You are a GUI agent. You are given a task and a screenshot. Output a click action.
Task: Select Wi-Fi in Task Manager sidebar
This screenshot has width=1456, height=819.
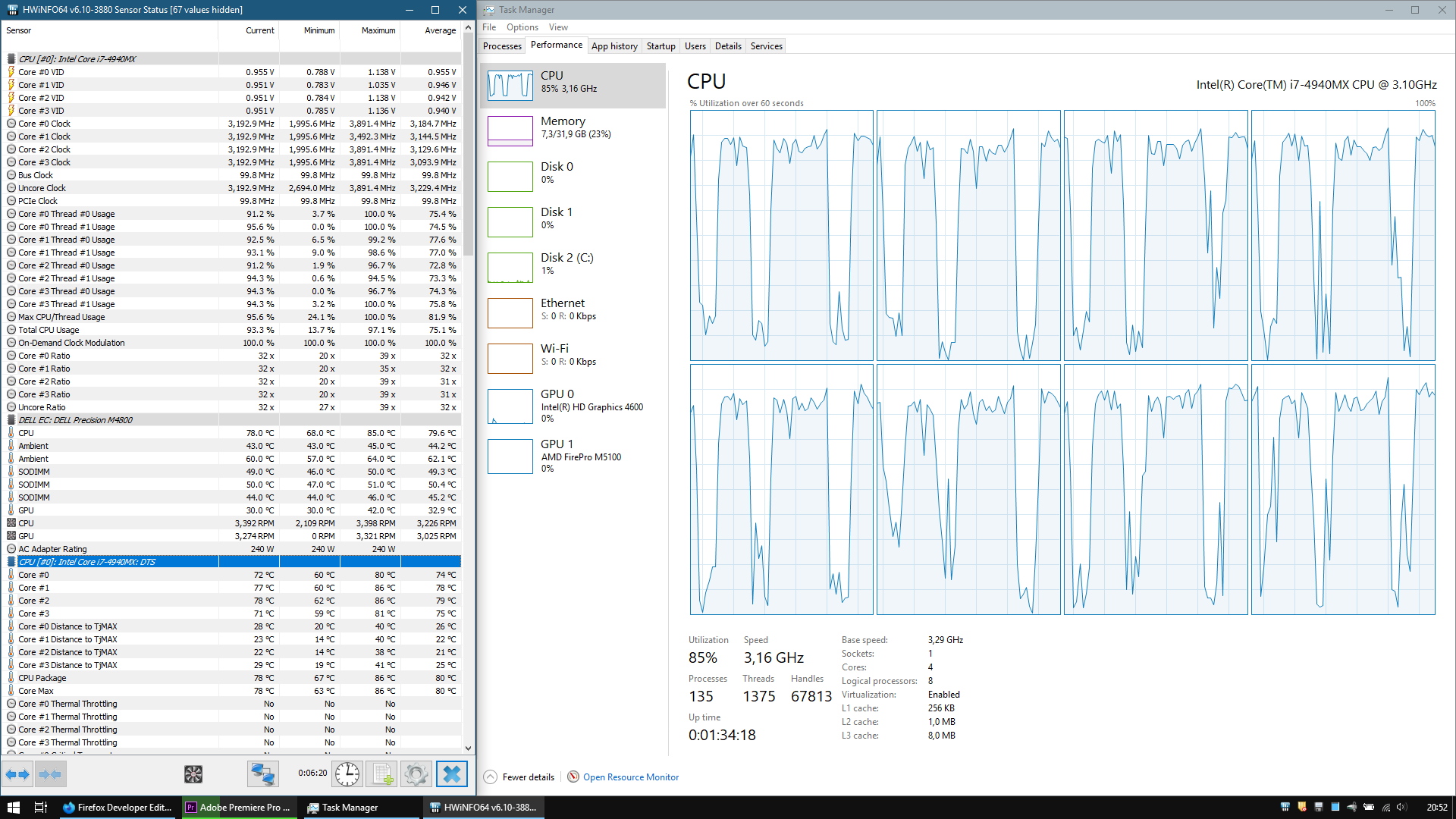pyautogui.click(x=573, y=358)
